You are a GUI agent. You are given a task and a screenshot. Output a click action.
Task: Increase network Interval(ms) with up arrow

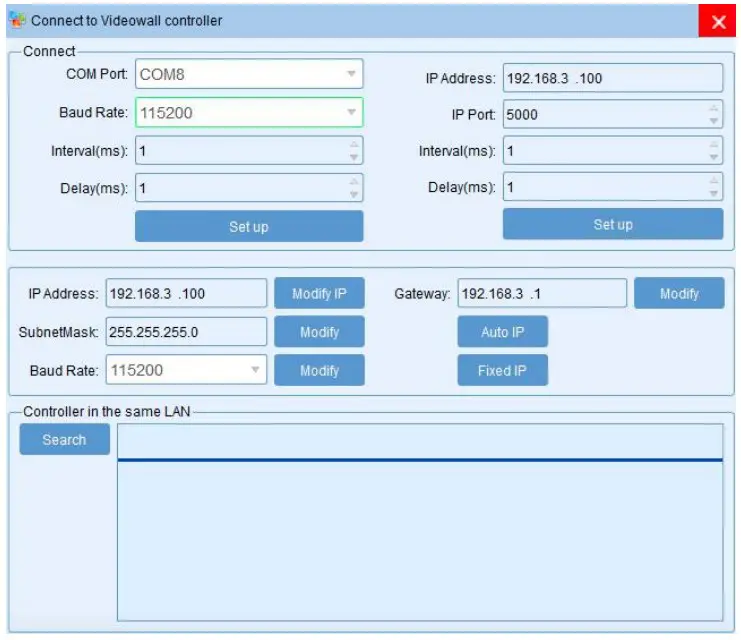tap(714, 144)
